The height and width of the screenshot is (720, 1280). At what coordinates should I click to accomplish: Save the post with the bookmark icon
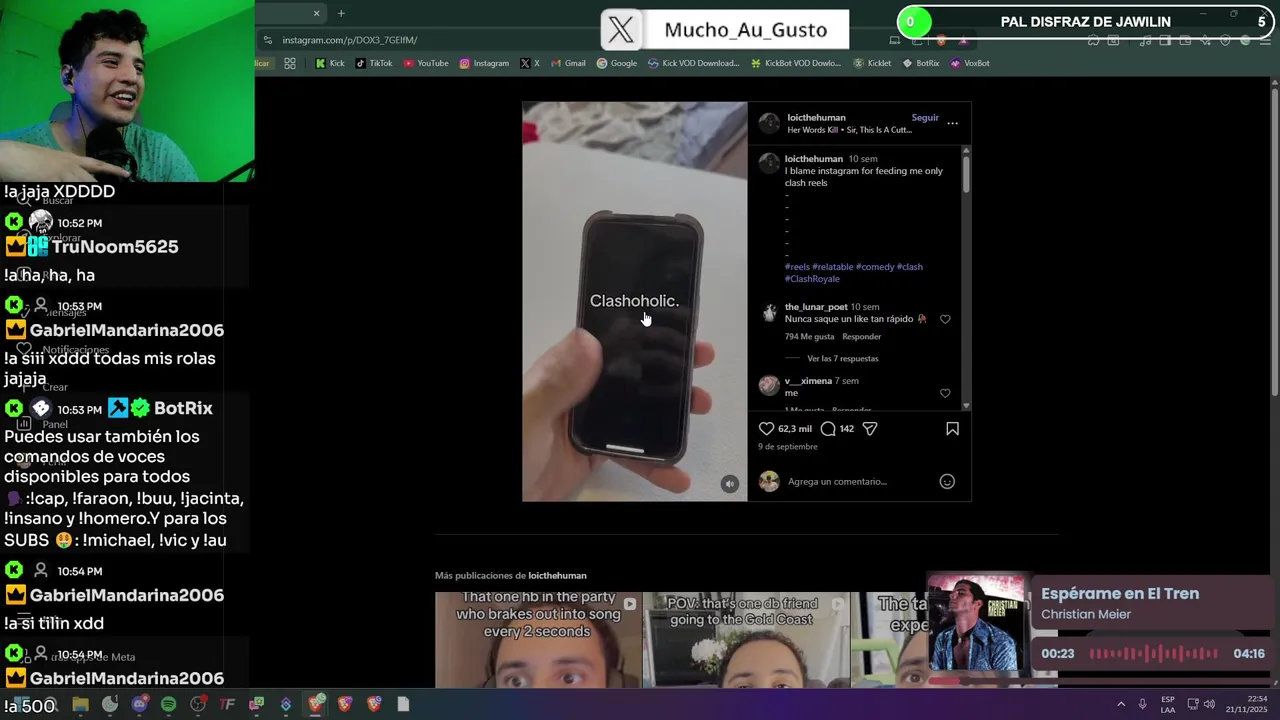tap(952, 429)
